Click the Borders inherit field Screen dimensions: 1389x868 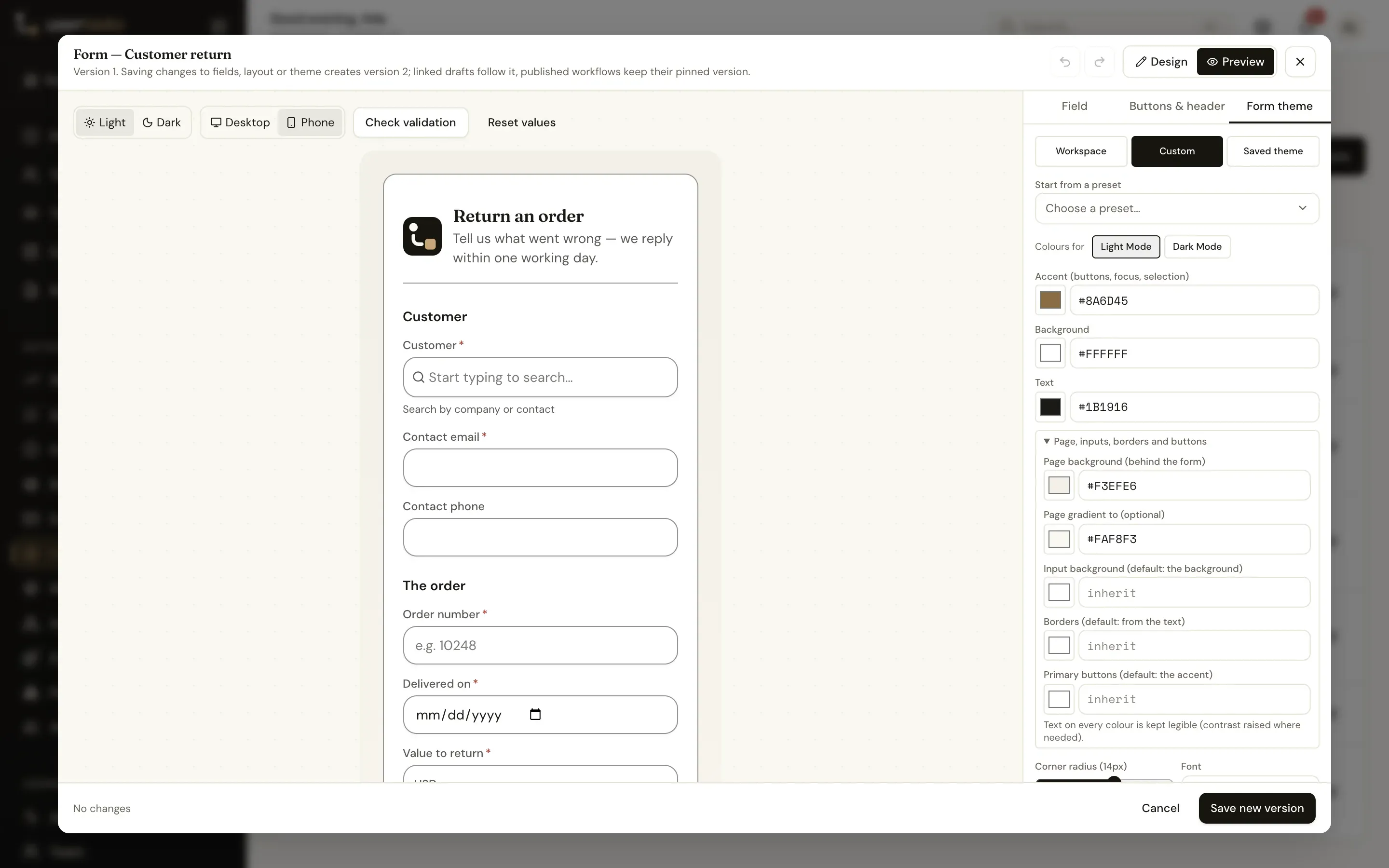(x=1195, y=645)
